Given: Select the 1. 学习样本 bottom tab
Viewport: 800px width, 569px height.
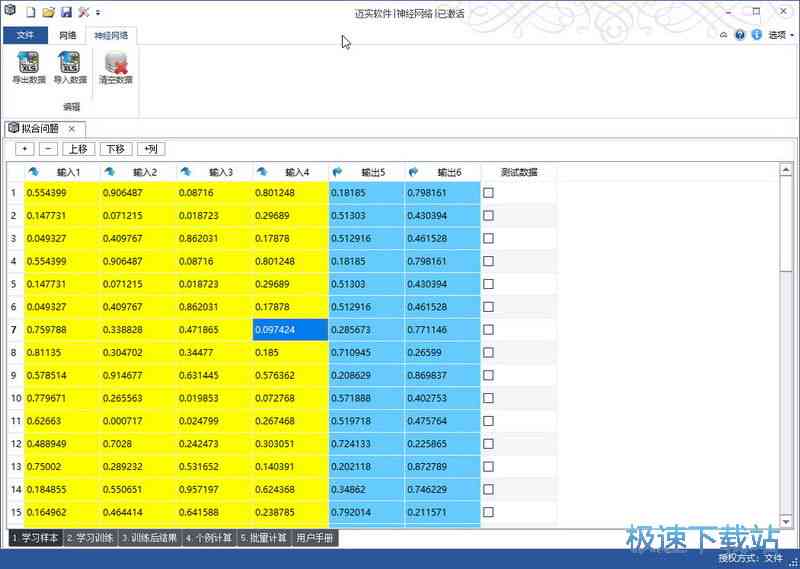Looking at the screenshot, I should [x=36, y=538].
